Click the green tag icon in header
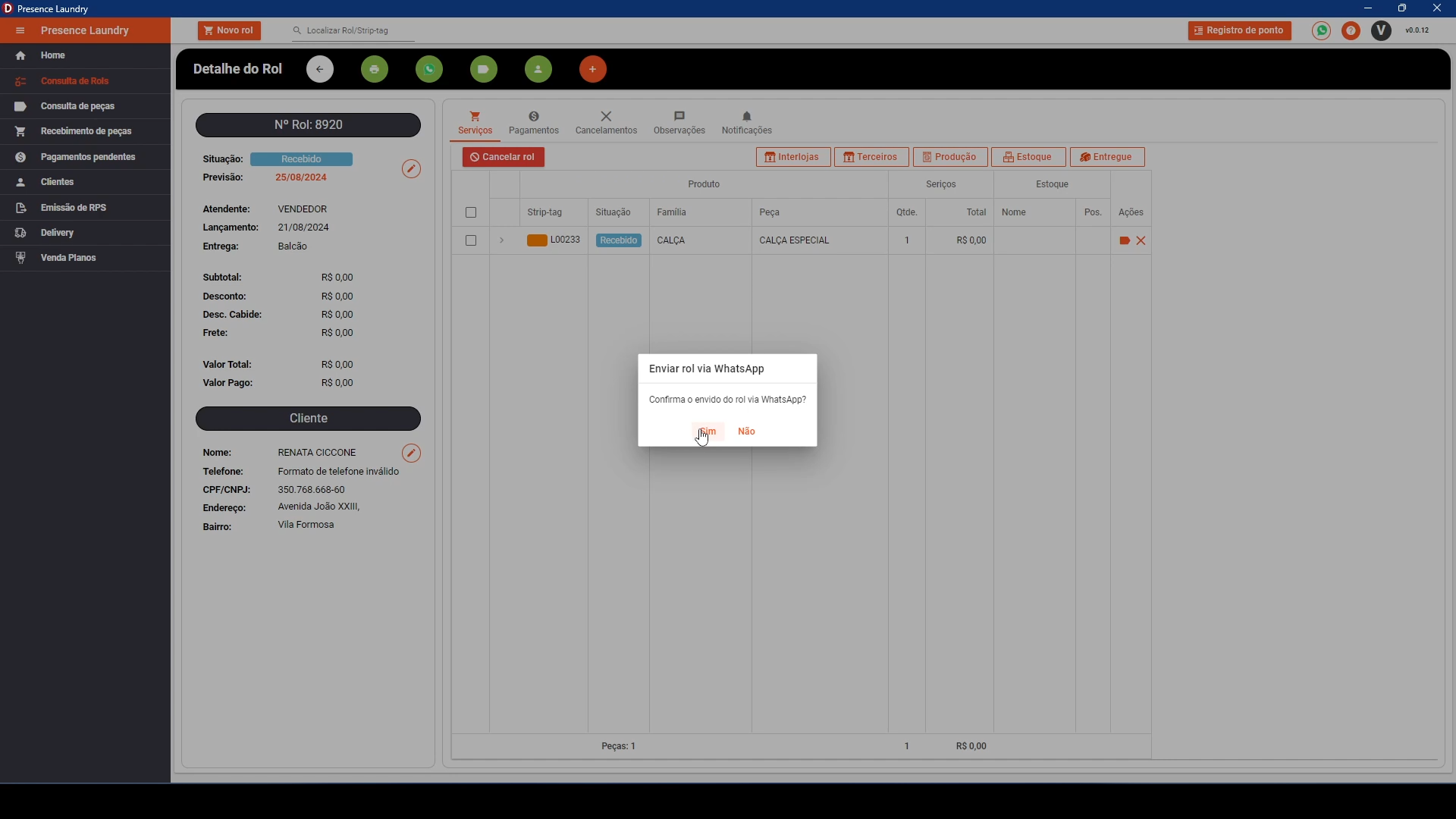 pos(484,69)
